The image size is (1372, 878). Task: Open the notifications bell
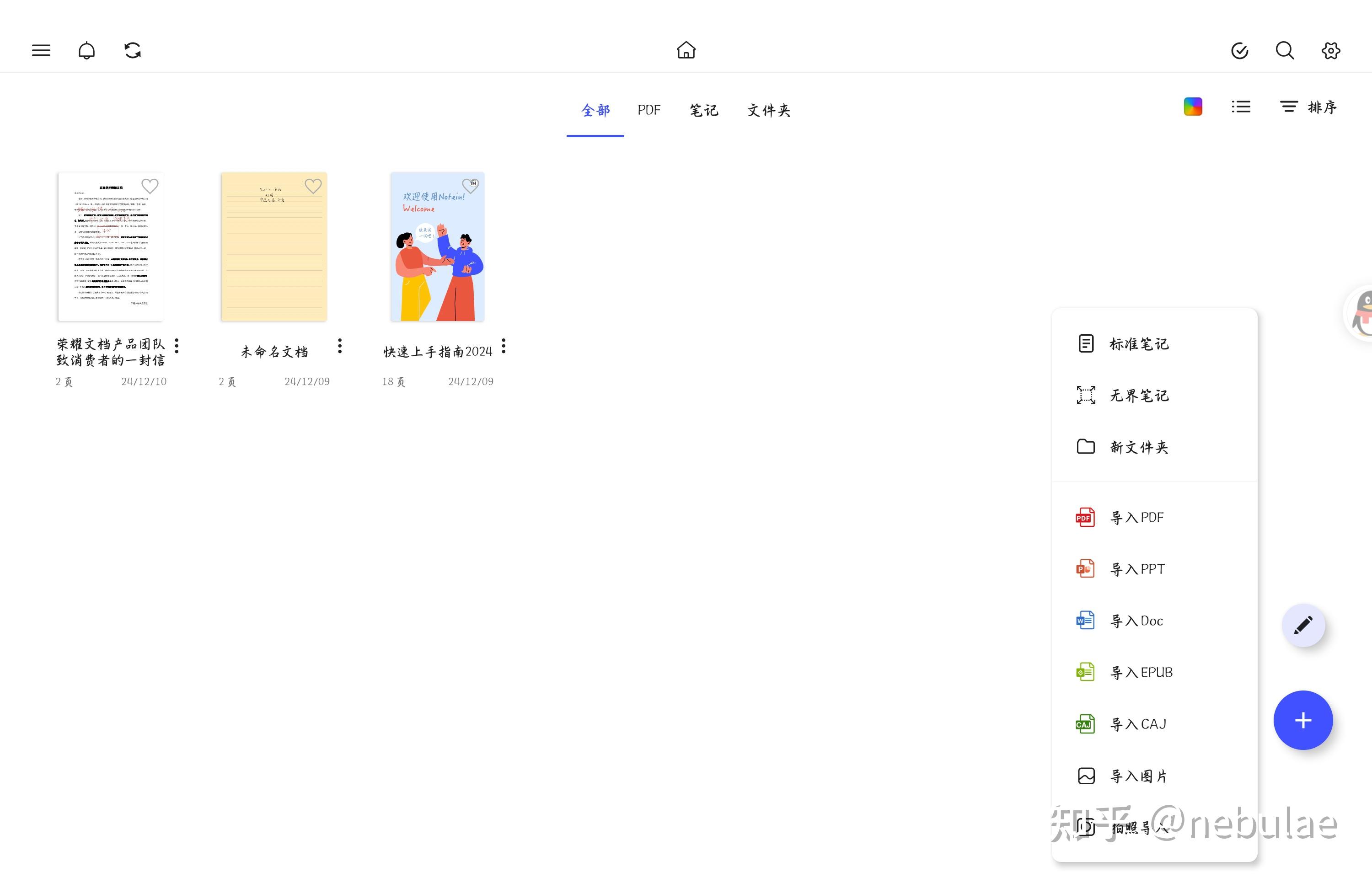coord(86,50)
